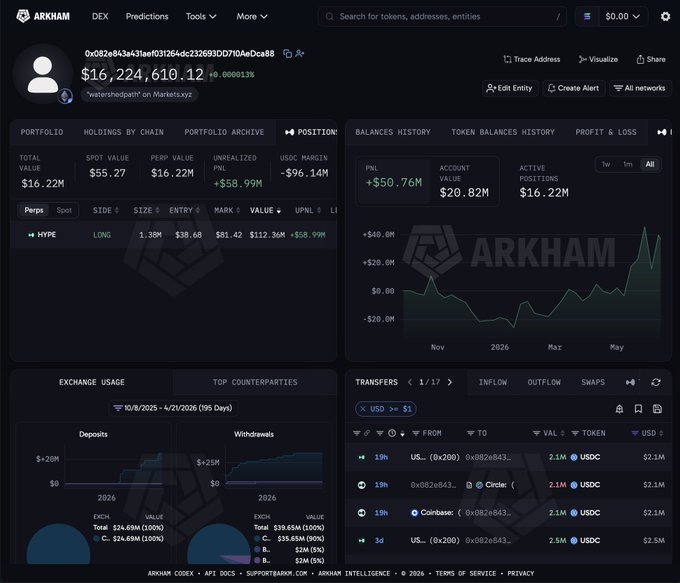
Task: Go to previous transfers page arrow
Action: [x=410, y=382]
